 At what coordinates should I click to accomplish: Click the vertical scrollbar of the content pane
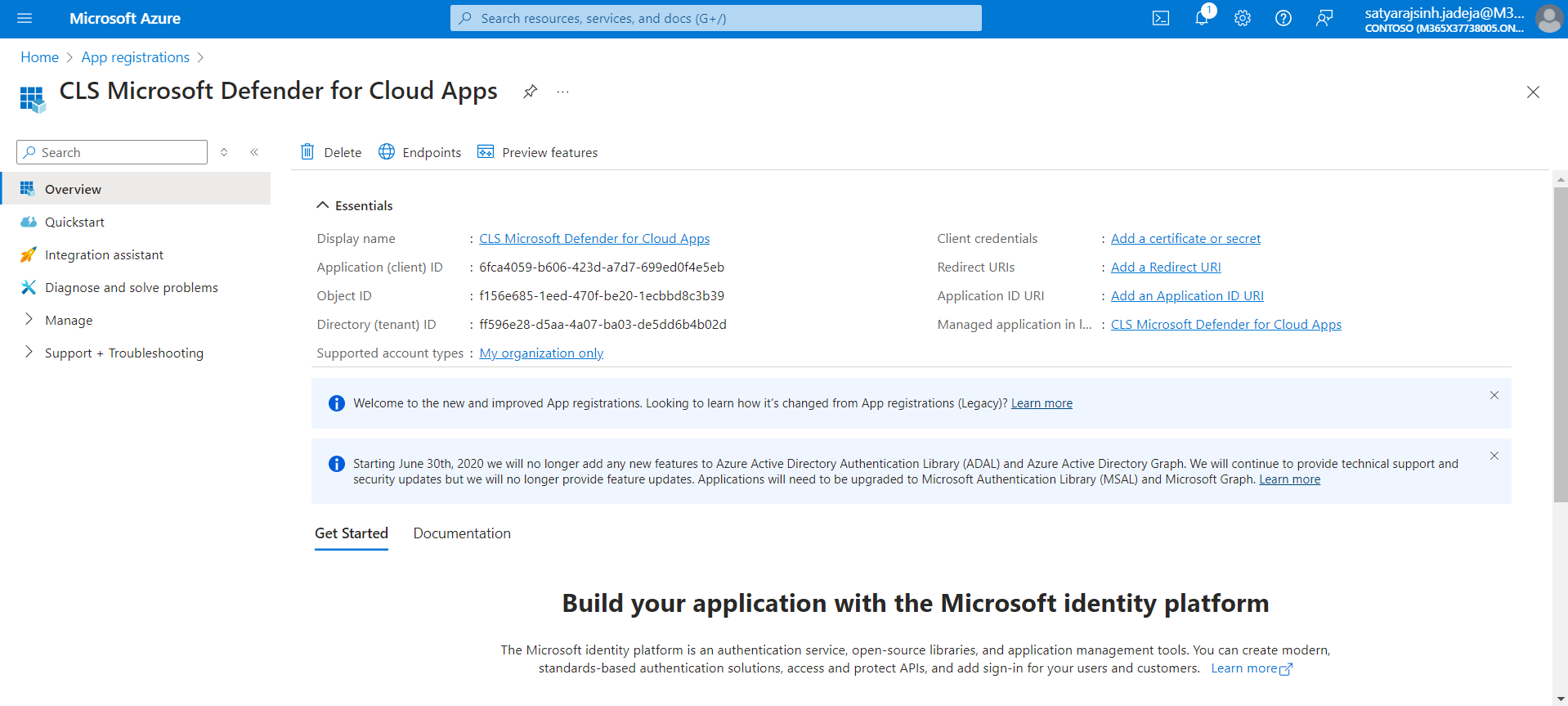pos(1560,344)
